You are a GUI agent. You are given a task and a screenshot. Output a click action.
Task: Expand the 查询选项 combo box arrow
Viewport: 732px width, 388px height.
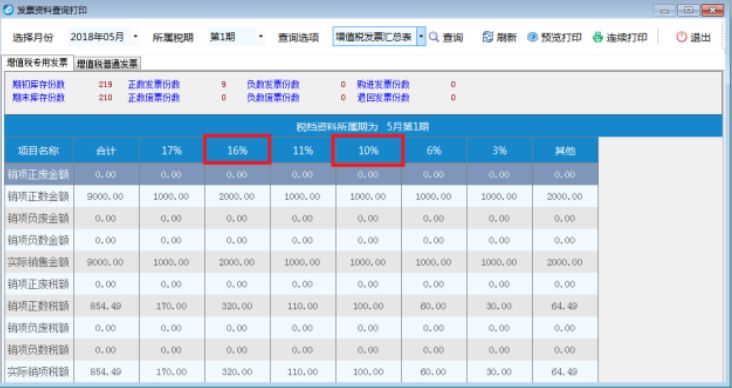421,36
